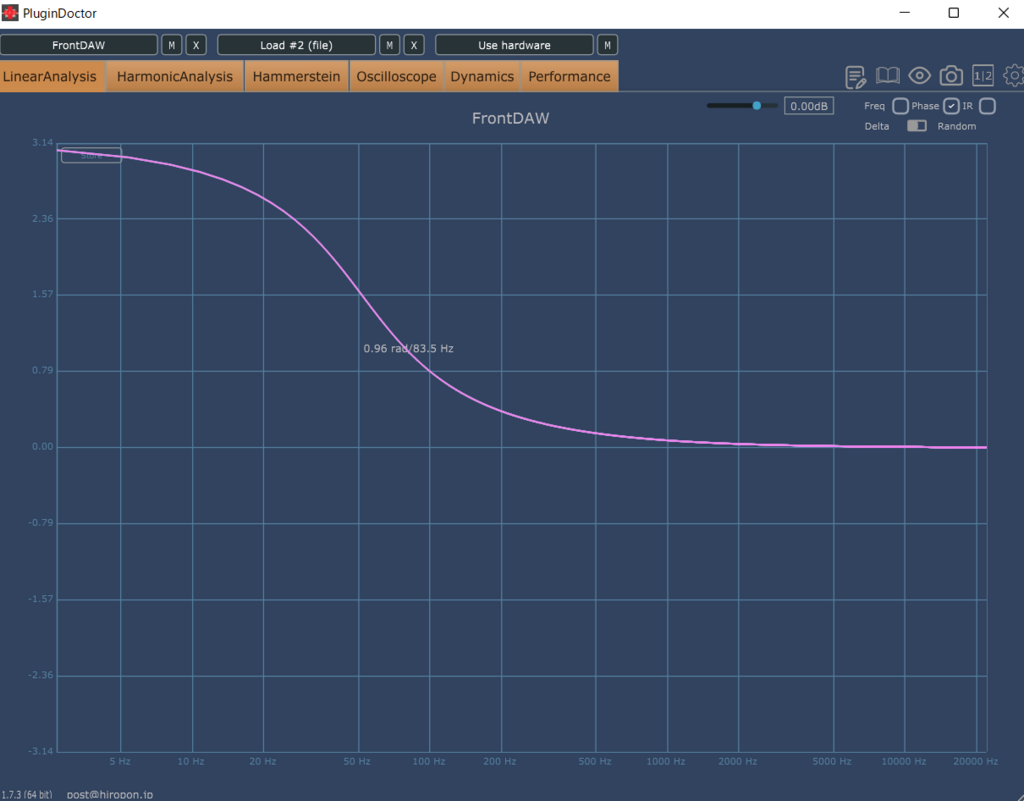
Task: Mute Load #2 slot with M button
Action: 389,45
